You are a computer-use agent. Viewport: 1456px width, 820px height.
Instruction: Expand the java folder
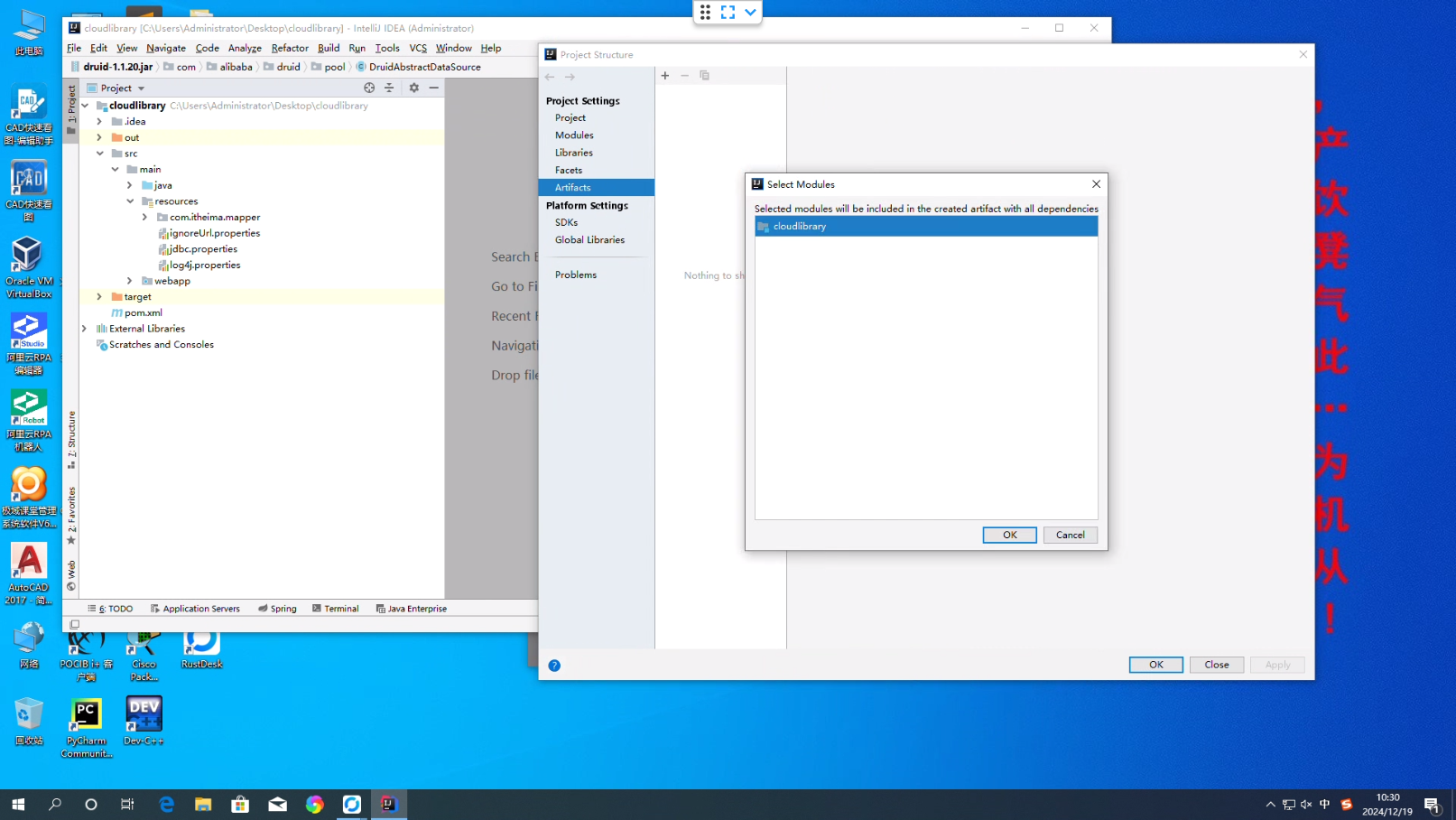pyautogui.click(x=130, y=185)
